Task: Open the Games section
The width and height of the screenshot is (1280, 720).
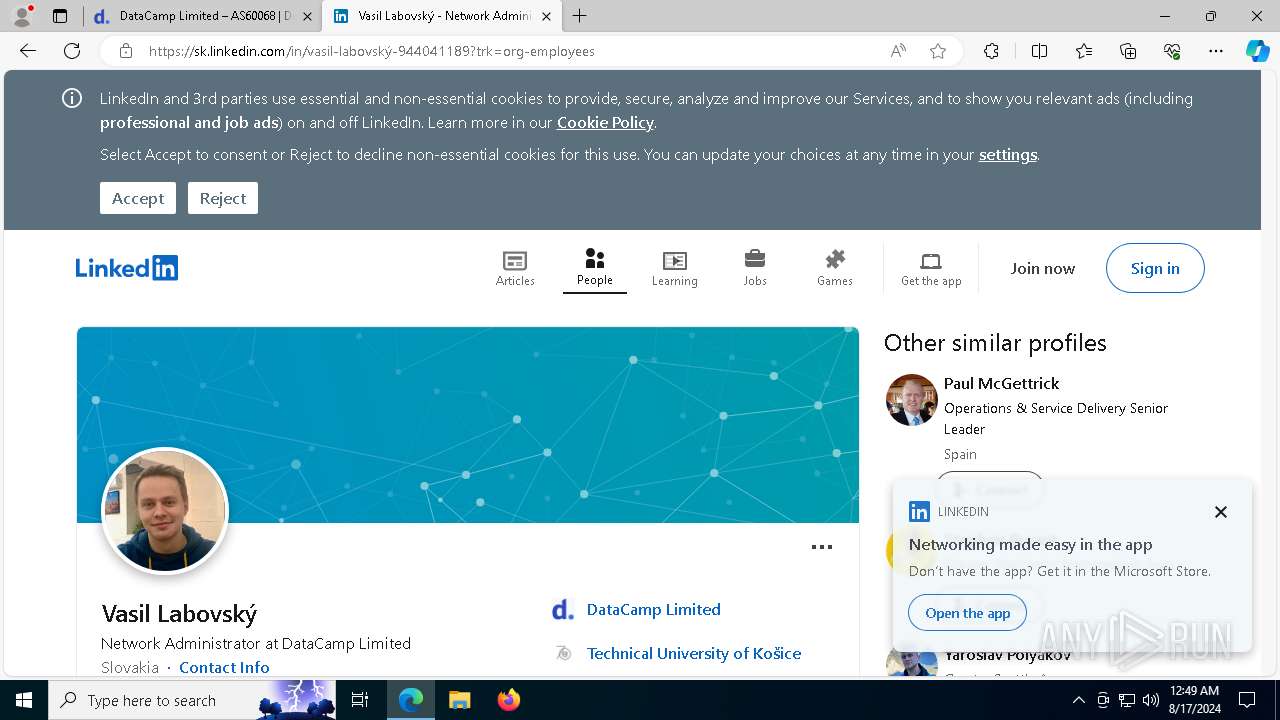Action: pyautogui.click(x=835, y=268)
